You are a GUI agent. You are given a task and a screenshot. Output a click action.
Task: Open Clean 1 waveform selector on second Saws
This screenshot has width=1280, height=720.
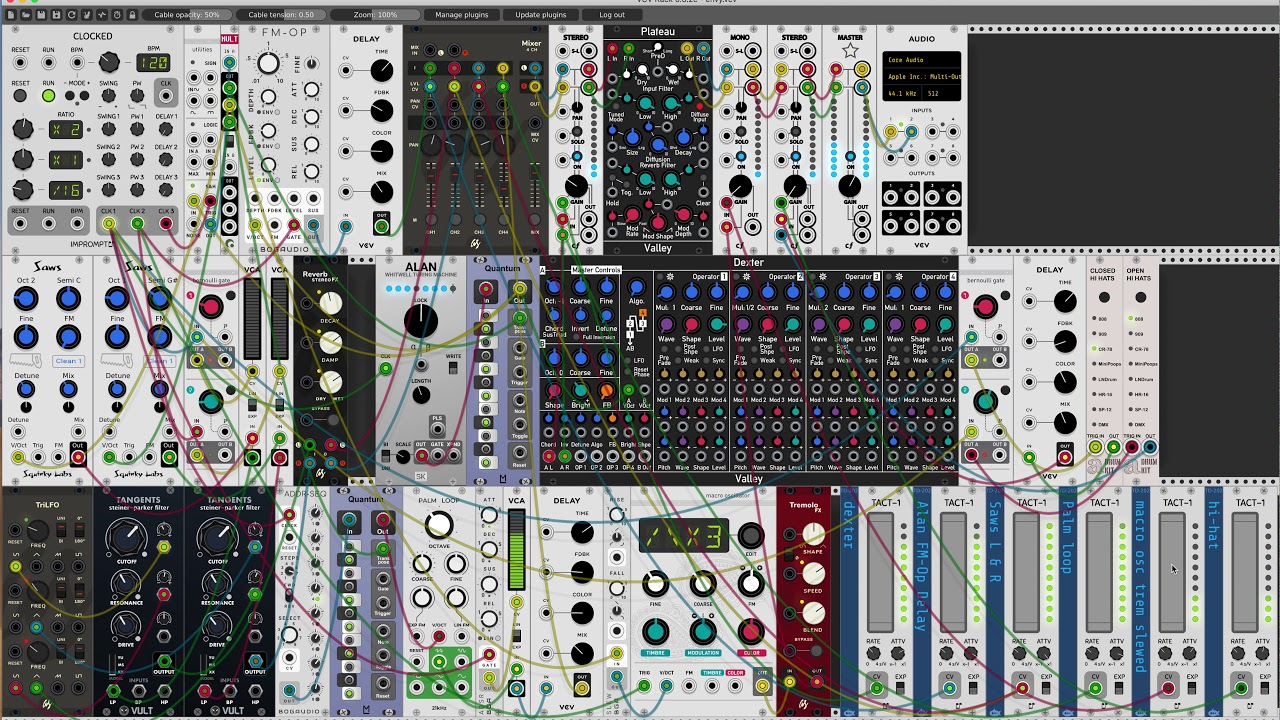[x=160, y=361]
